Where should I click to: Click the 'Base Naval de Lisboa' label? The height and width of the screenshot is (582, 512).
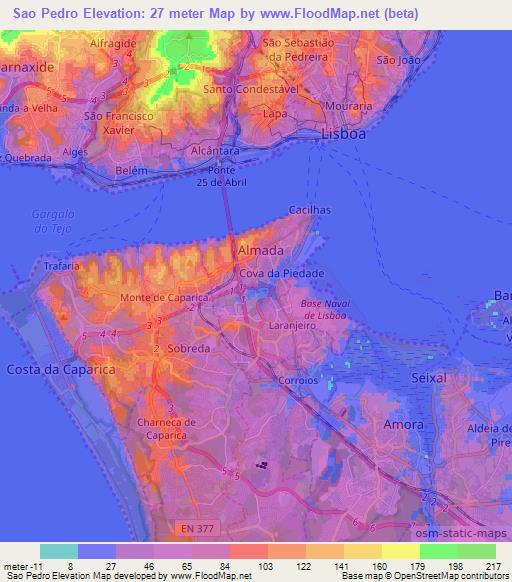point(325,310)
